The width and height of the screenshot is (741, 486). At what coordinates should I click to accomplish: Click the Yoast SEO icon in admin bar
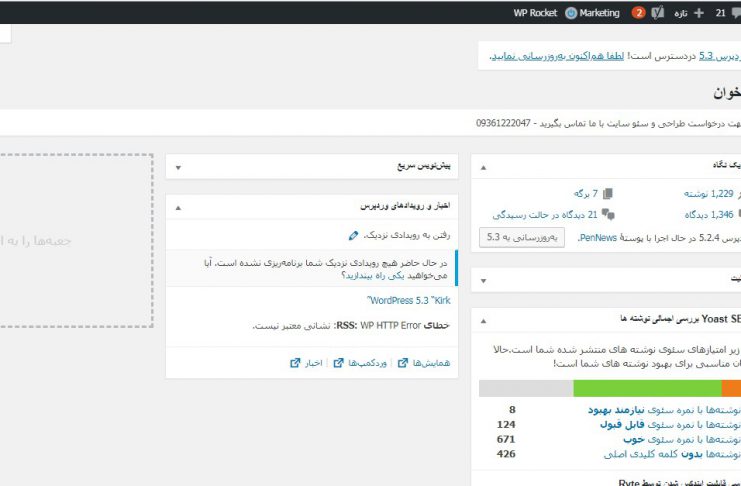click(658, 13)
